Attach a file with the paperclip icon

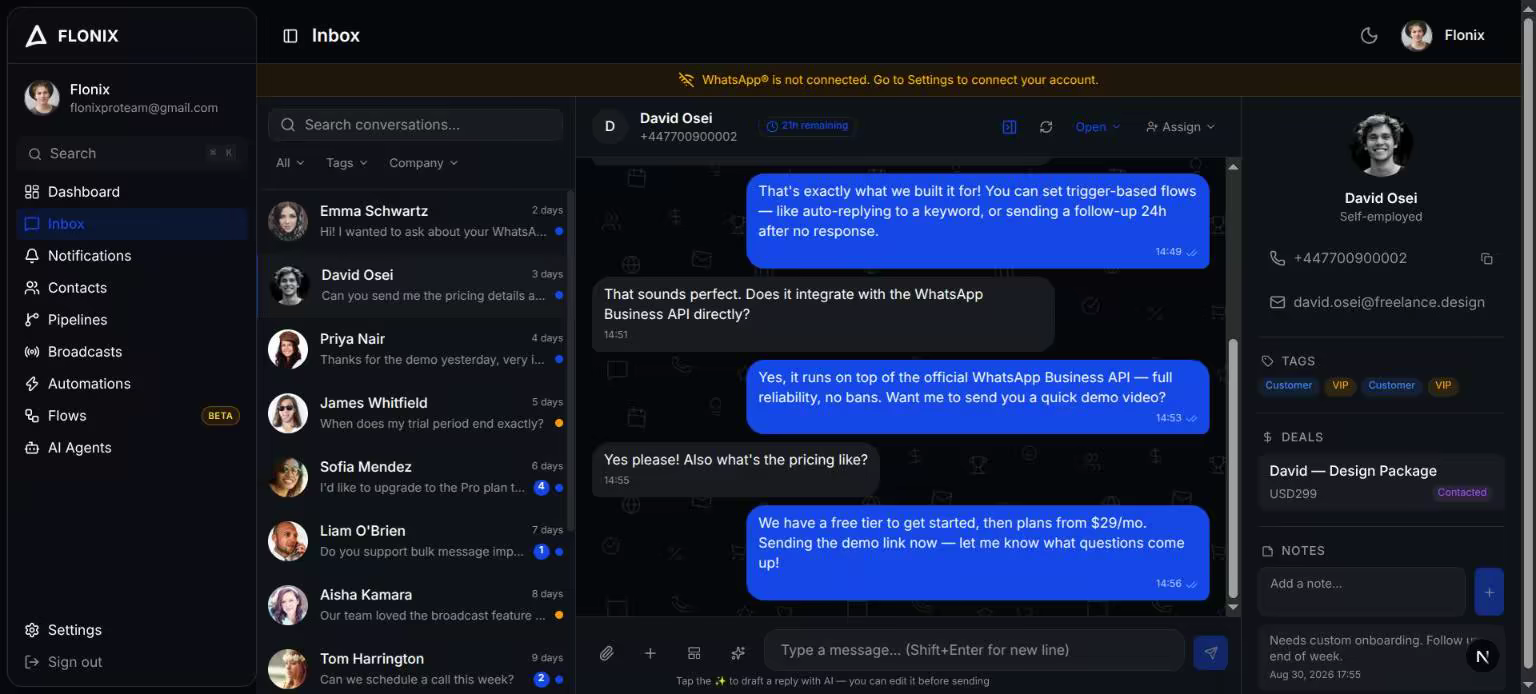[606, 653]
